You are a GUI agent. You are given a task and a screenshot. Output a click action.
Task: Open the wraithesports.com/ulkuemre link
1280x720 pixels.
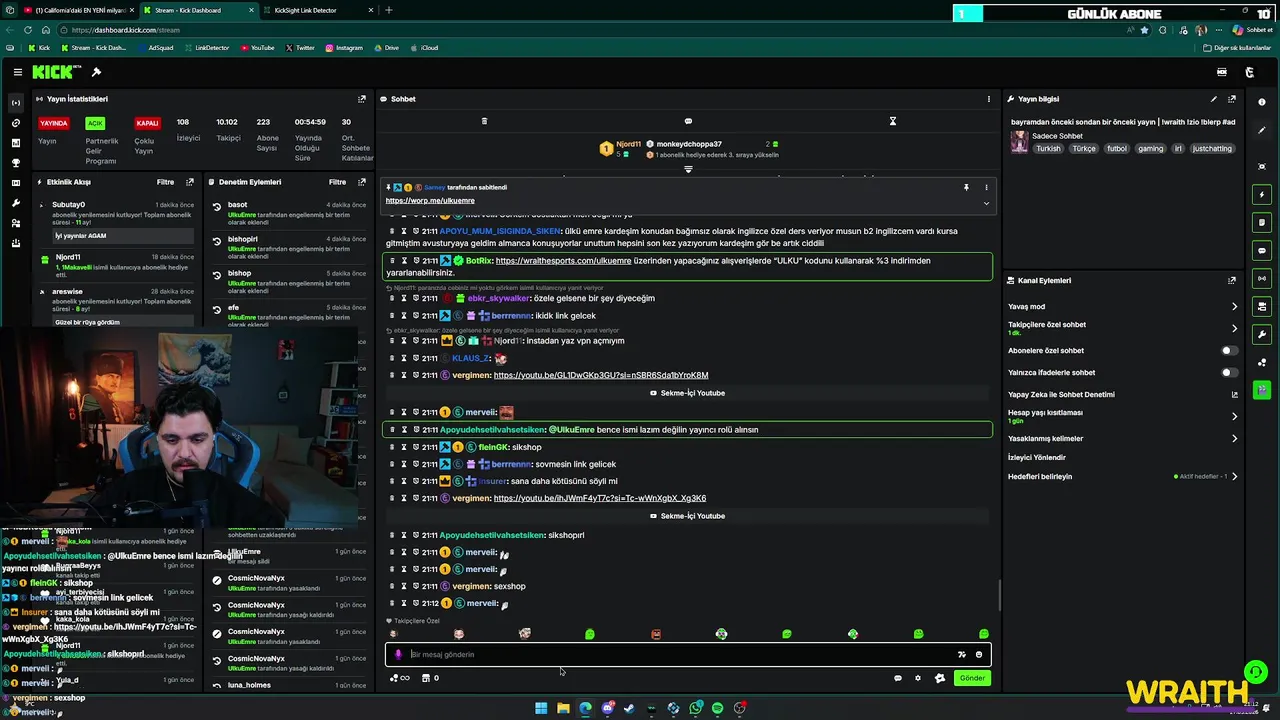563,261
